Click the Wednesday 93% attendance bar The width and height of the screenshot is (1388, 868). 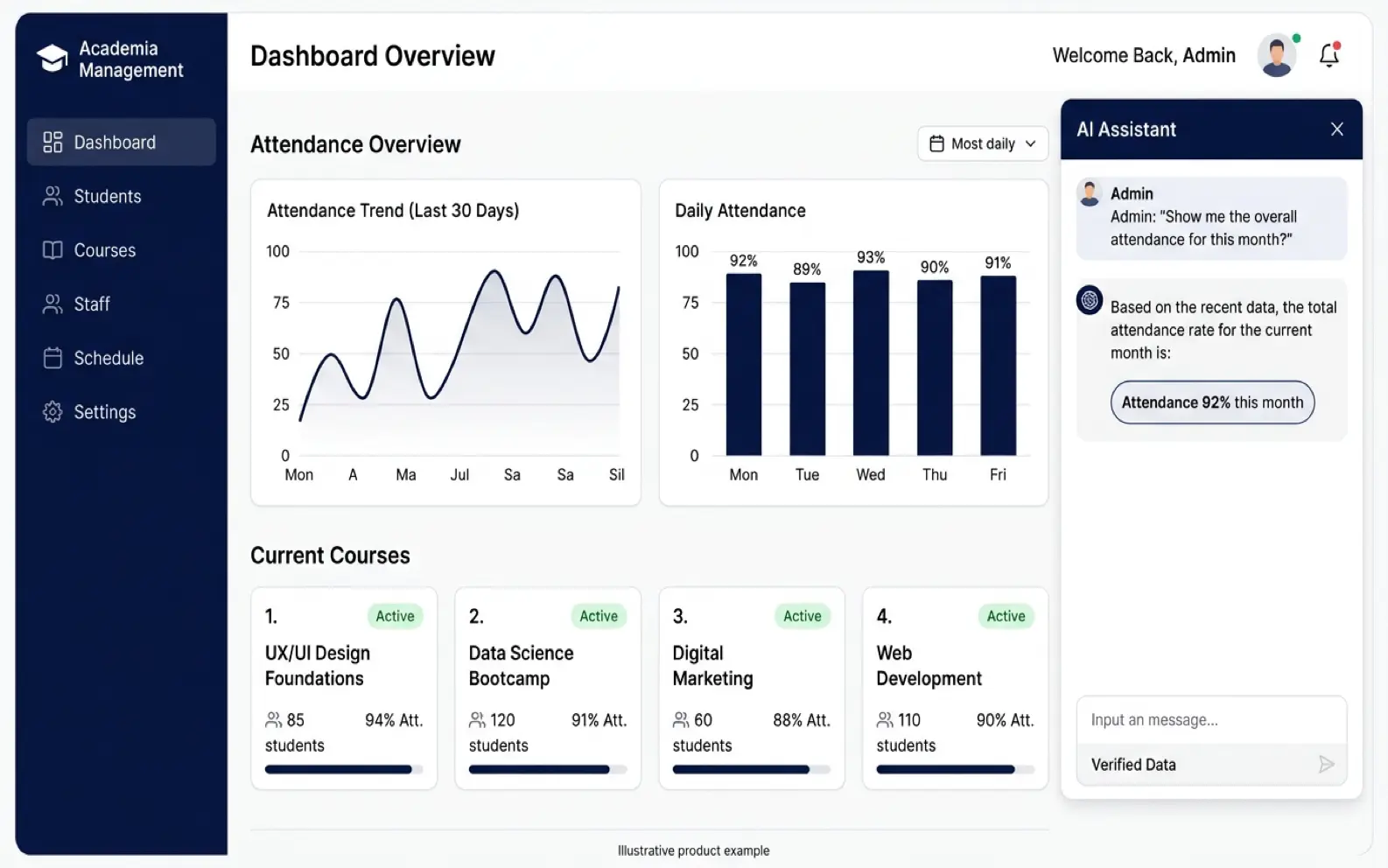pyautogui.click(x=871, y=363)
